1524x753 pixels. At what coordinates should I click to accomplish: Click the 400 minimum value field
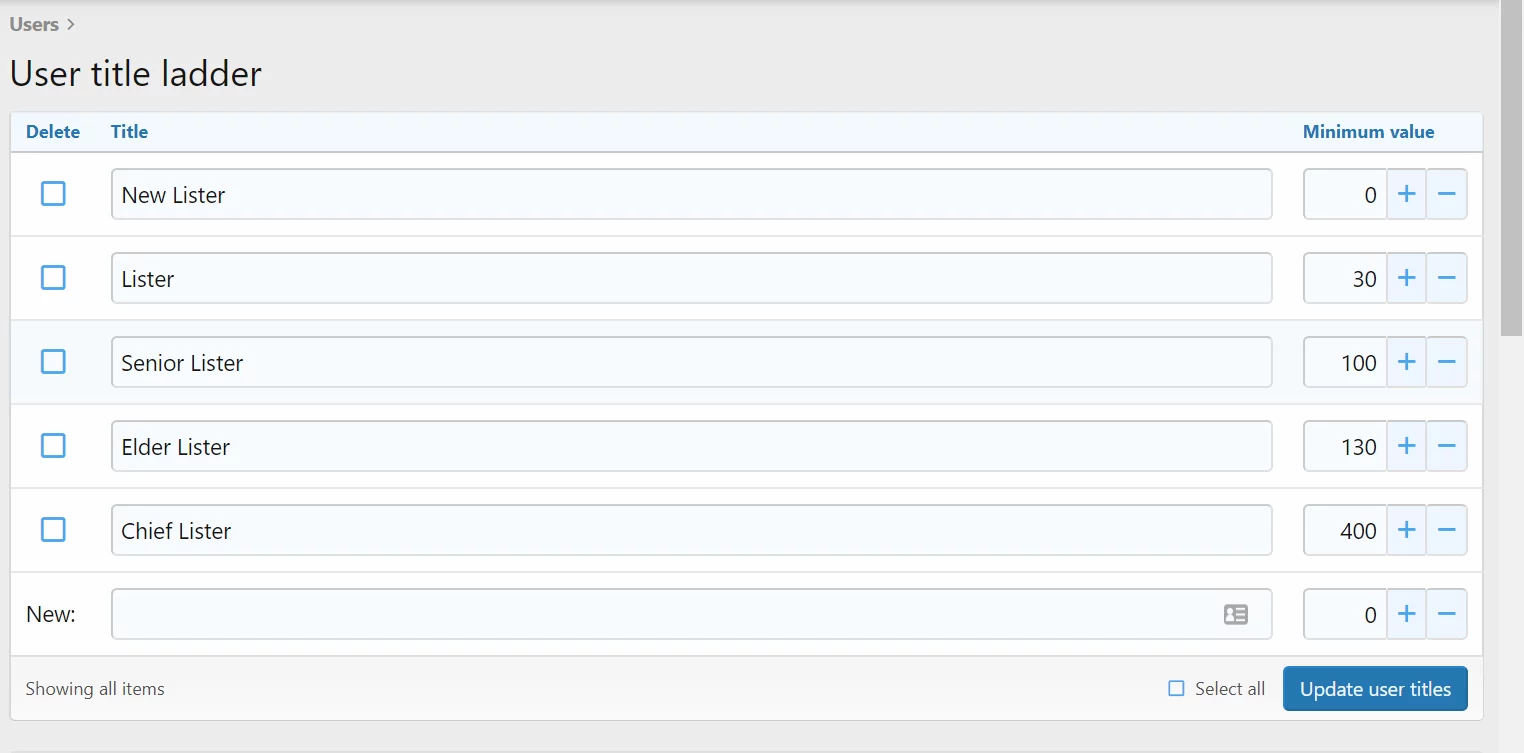pyautogui.click(x=1345, y=530)
